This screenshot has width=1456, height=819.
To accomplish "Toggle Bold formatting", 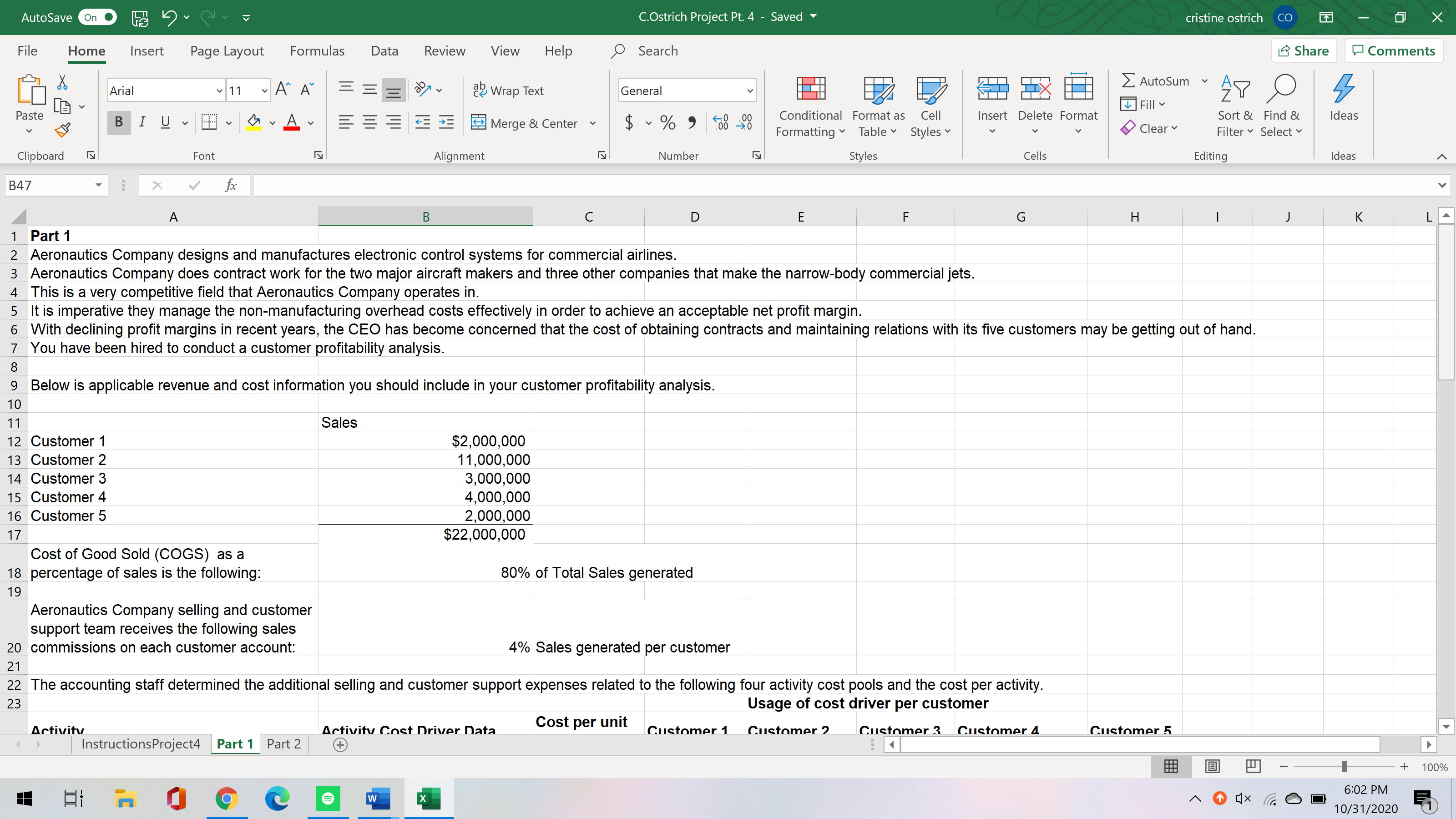I will [119, 122].
